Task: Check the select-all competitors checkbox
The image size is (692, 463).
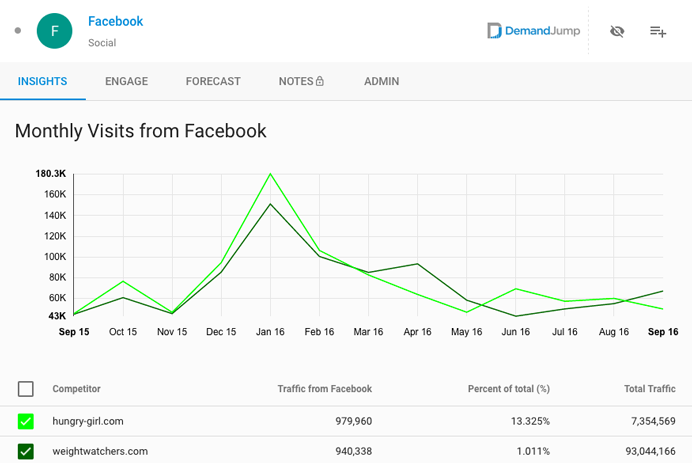Action: click(x=26, y=389)
